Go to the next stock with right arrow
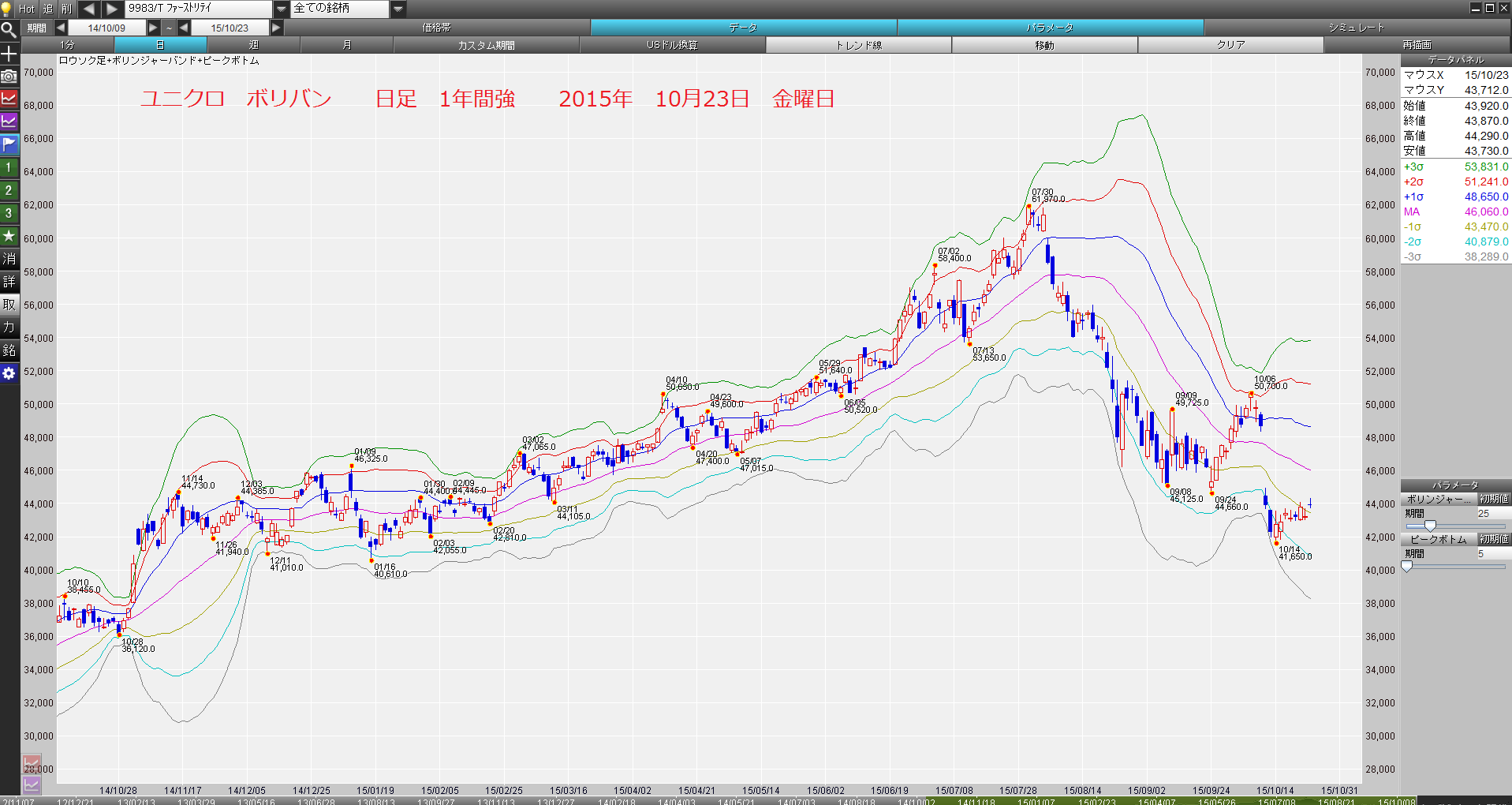 [x=113, y=9]
